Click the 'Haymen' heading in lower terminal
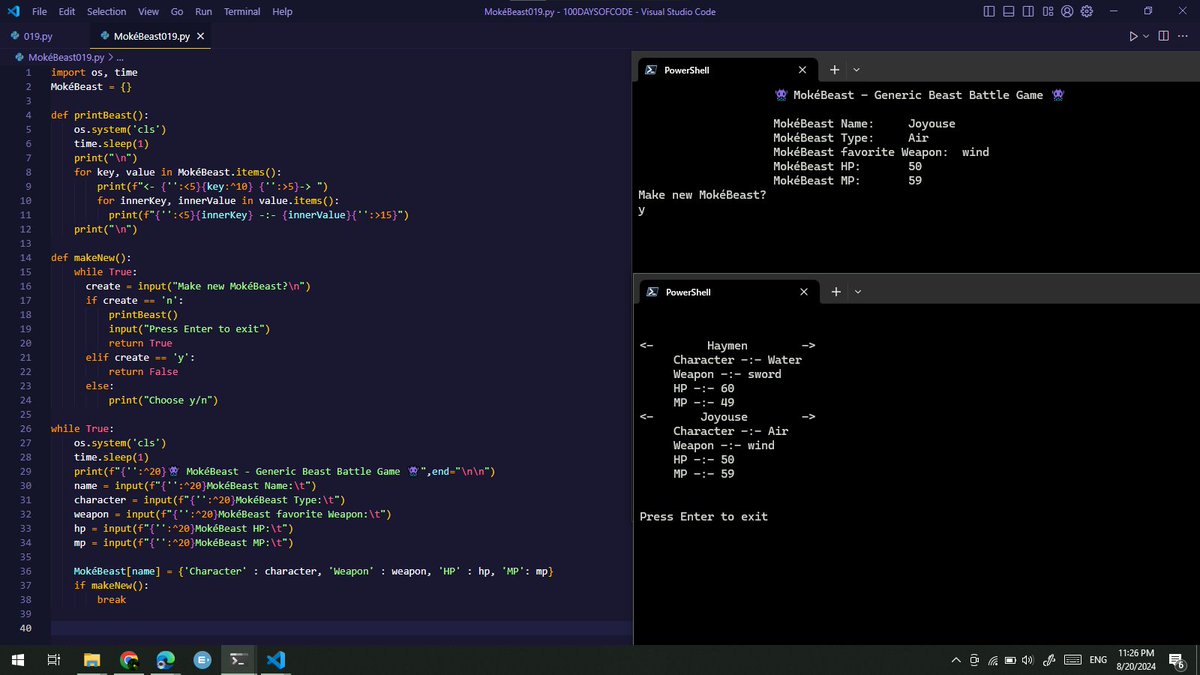This screenshot has width=1200, height=675. [x=728, y=346]
